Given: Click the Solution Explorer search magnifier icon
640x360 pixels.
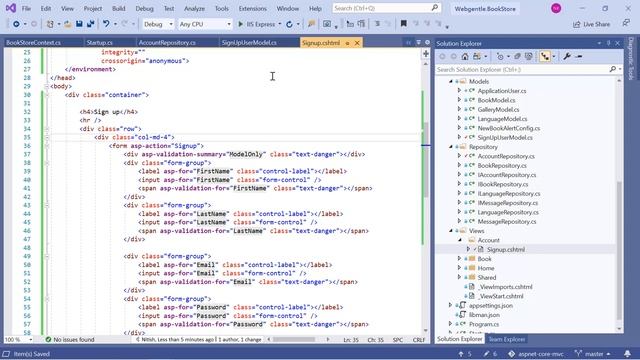Looking at the screenshot, I should point(613,69).
